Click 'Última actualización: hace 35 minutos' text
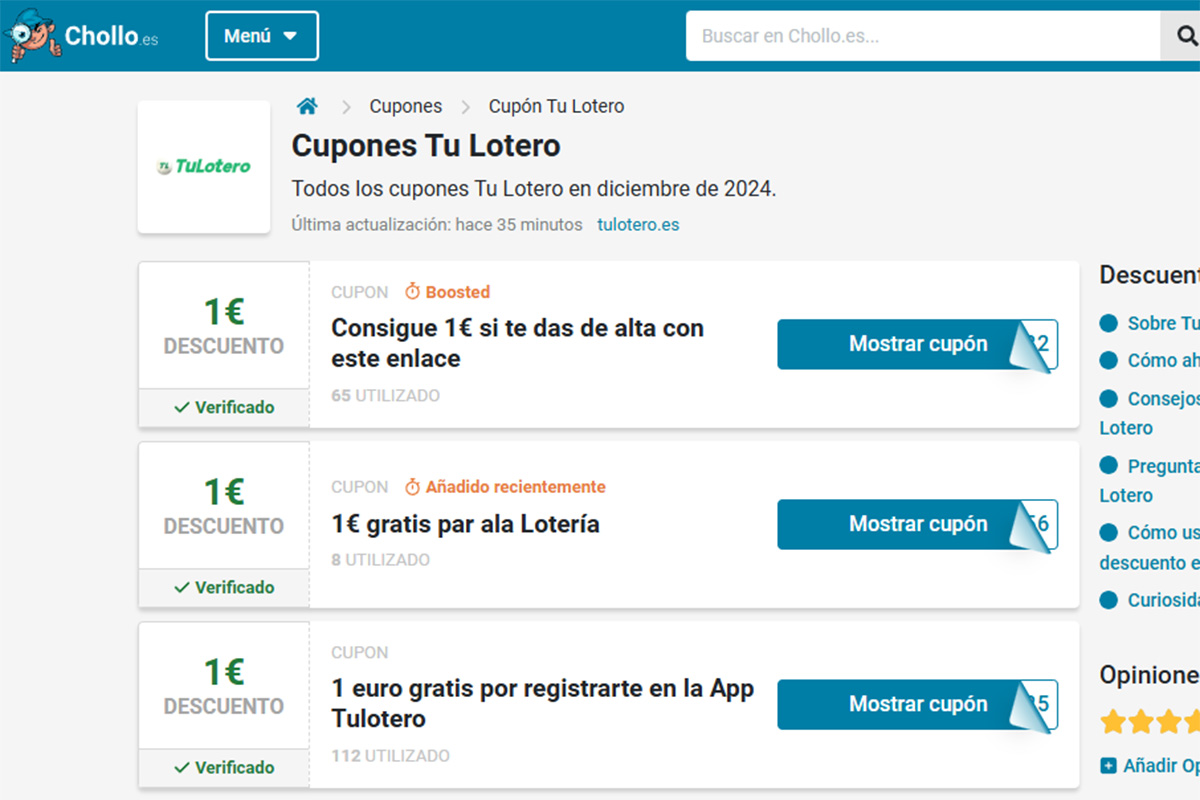 tap(437, 225)
